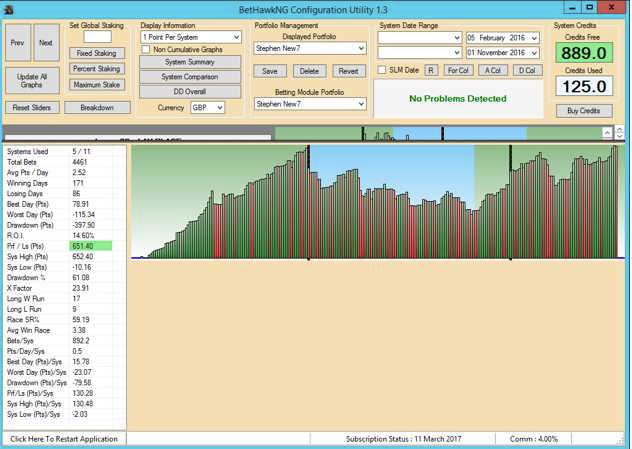
Task: Open first blank System Date Range dropdown
Action: tap(420, 38)
